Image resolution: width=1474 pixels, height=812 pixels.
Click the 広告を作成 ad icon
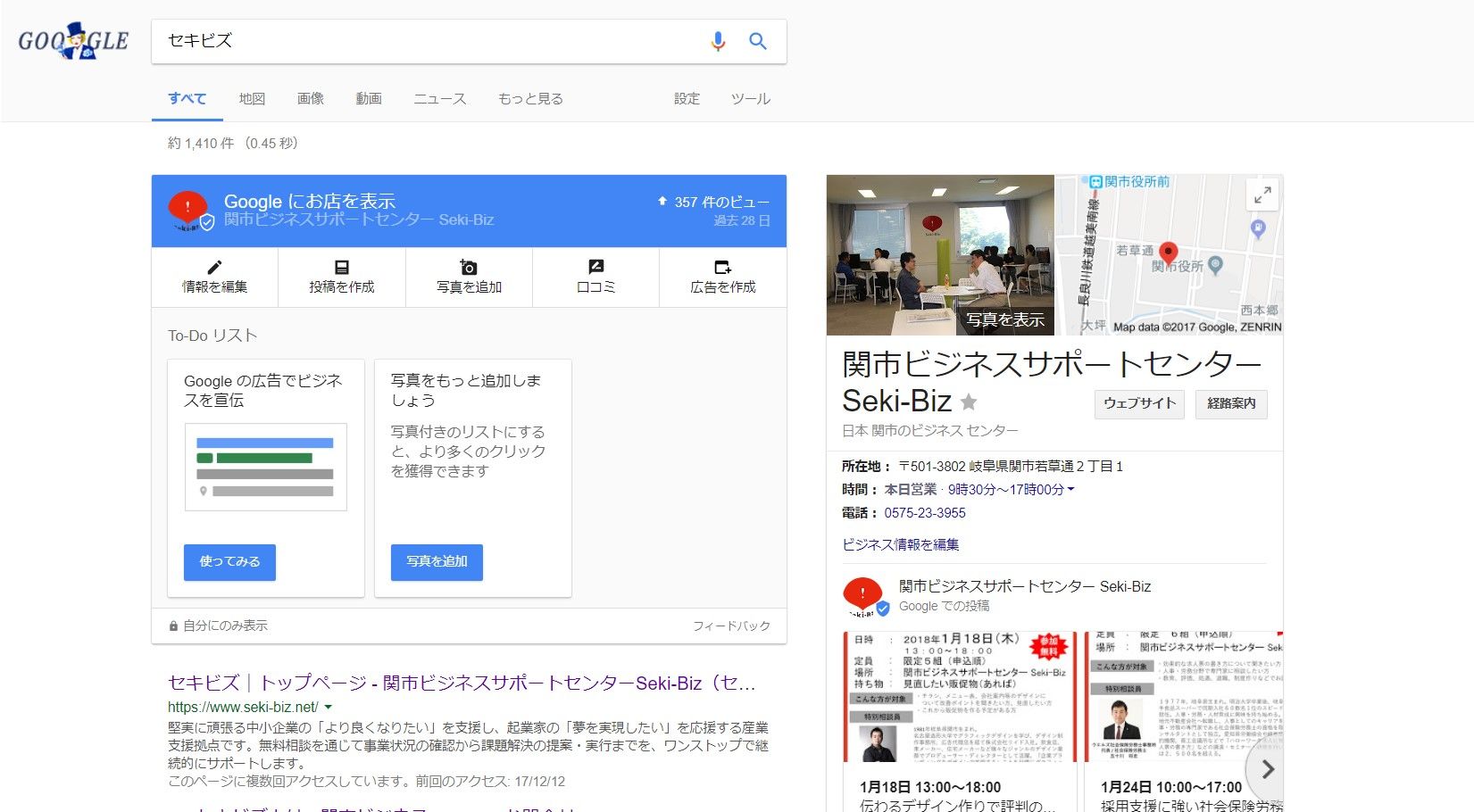pyautogui.click(x=723, y=267)
